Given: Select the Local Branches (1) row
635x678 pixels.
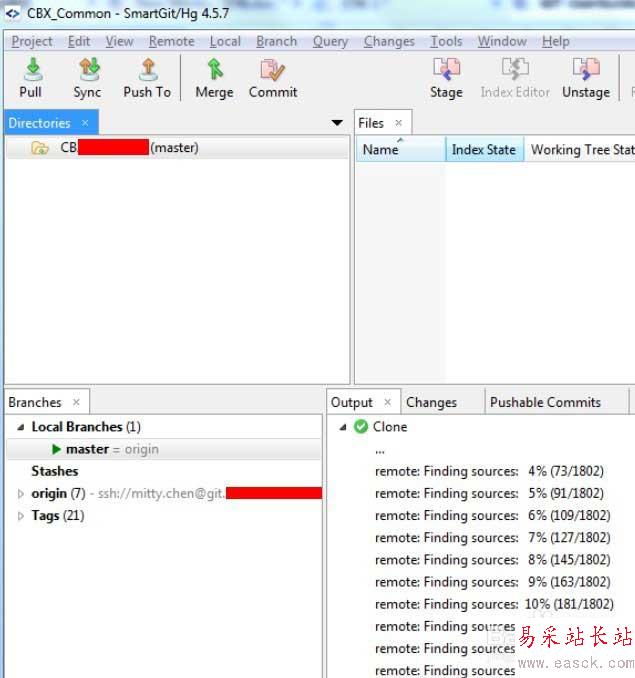Looking at the screenshot, I should pos(164,427).
